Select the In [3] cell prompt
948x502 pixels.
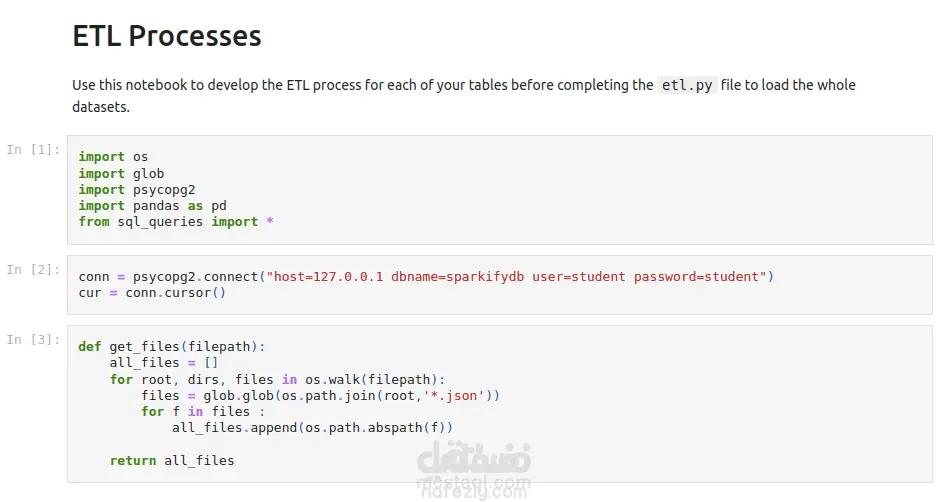[33, 339]
